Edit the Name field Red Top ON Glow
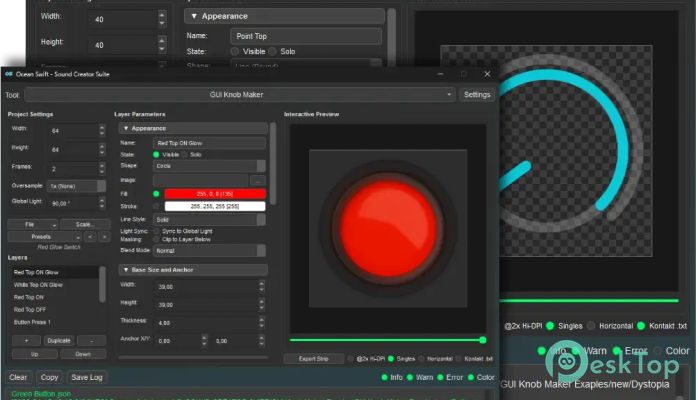The image size is (700, 400). coord(209,143)
